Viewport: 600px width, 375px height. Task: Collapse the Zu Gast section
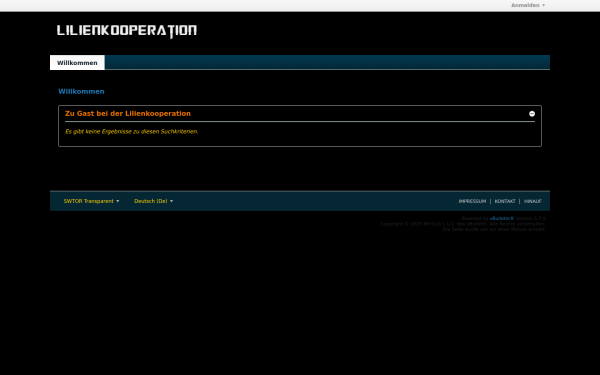pos(532,114)
